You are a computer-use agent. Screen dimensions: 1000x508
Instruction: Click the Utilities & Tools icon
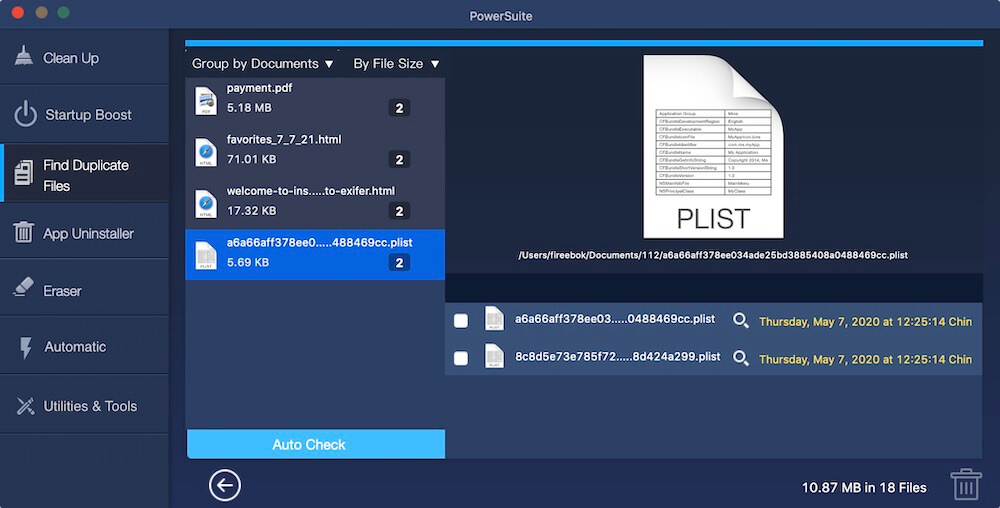tap(26, 406)
